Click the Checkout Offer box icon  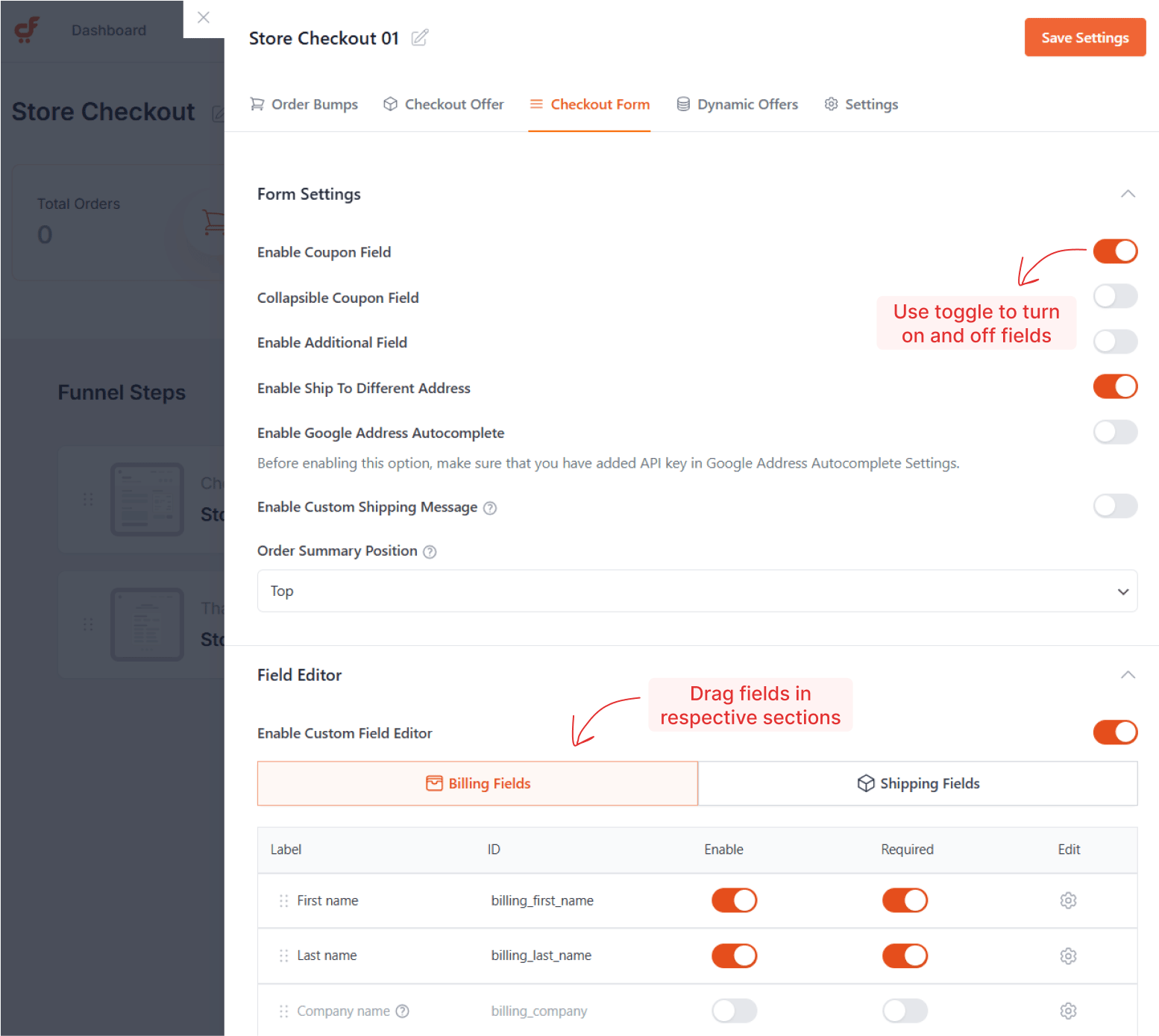pos(390,104)
